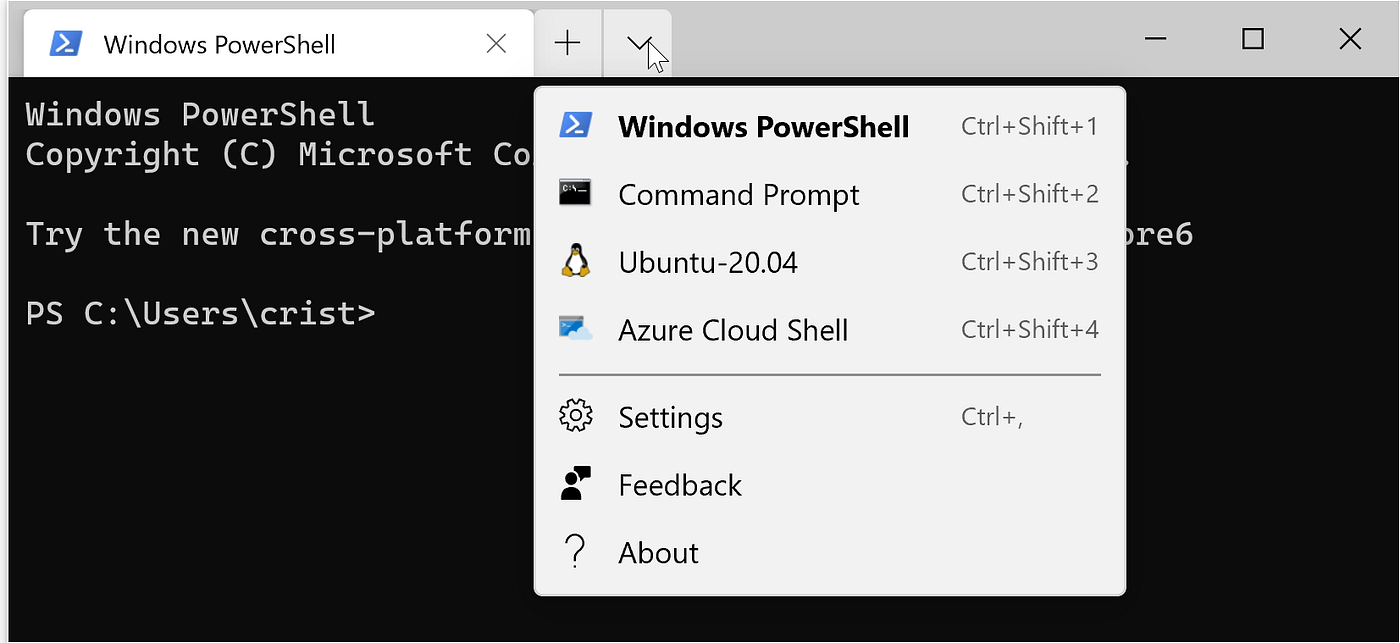Start Azure Cloud Shell

[733, 329]
